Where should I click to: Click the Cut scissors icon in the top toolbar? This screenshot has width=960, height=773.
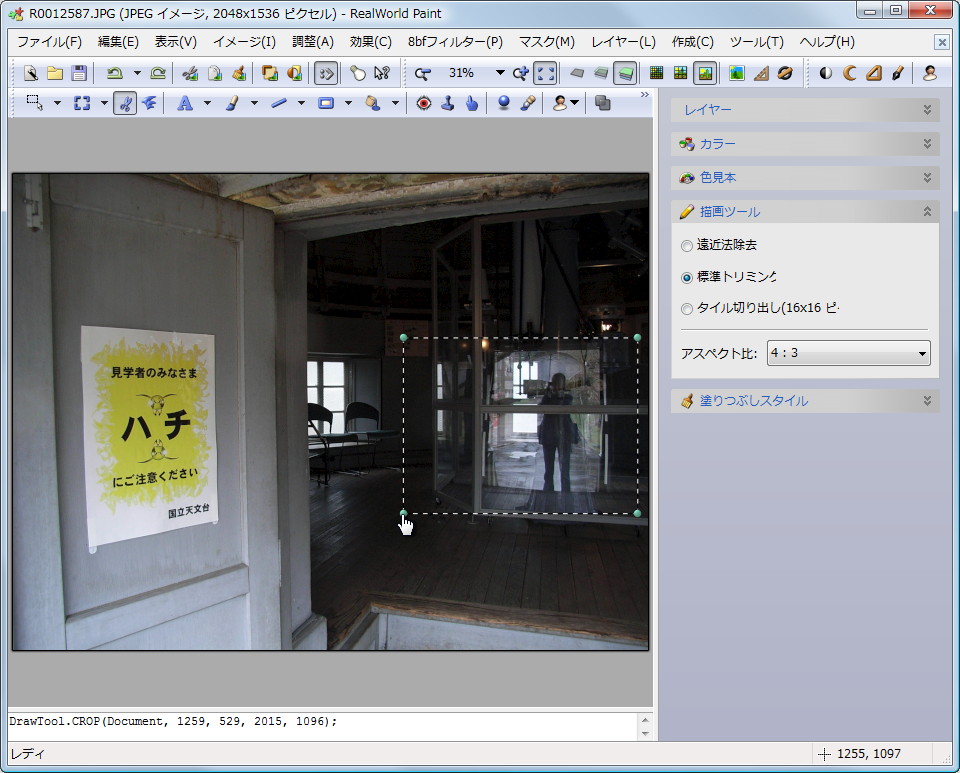(x=190, y=73)
